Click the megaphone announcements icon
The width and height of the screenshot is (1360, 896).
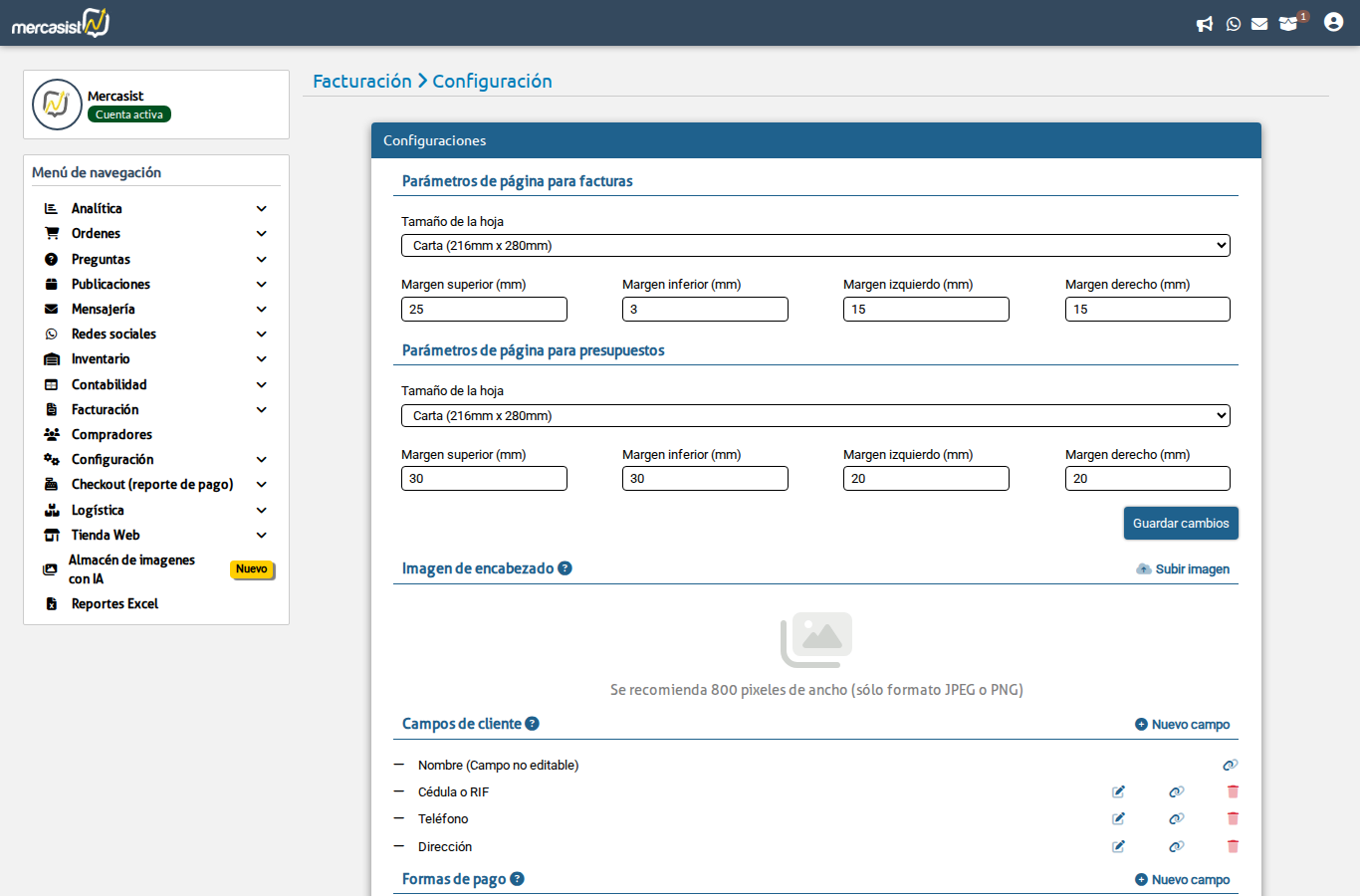[1205, 24]
